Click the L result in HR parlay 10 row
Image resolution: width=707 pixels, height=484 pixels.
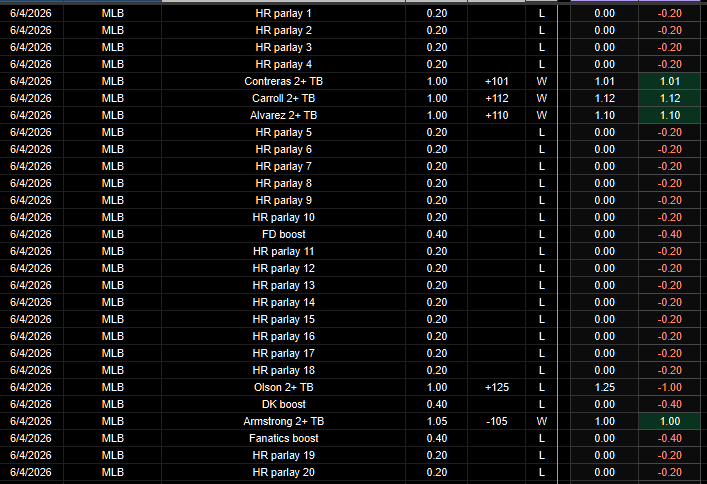542,217
